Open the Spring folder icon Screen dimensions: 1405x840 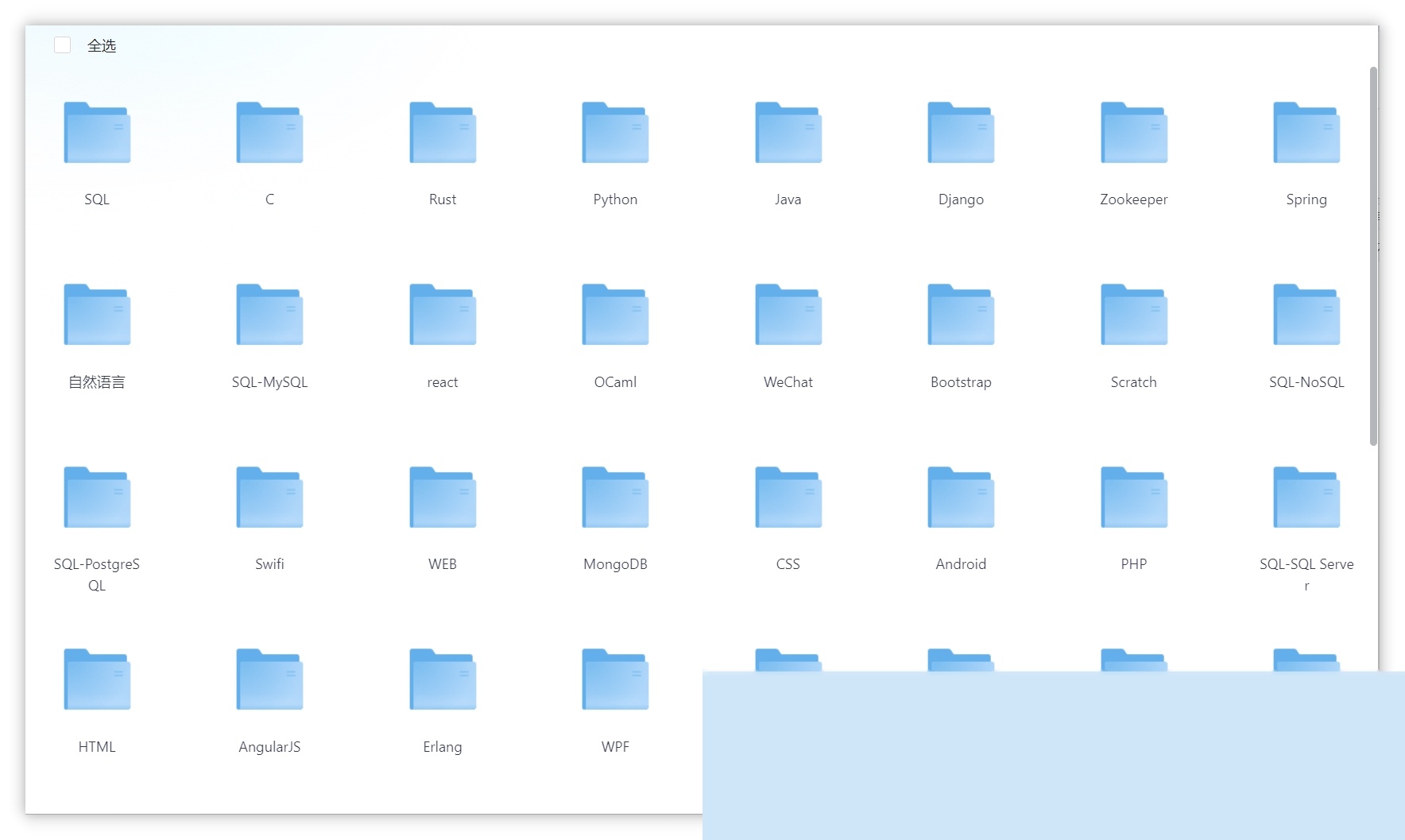click(1306, 133)
